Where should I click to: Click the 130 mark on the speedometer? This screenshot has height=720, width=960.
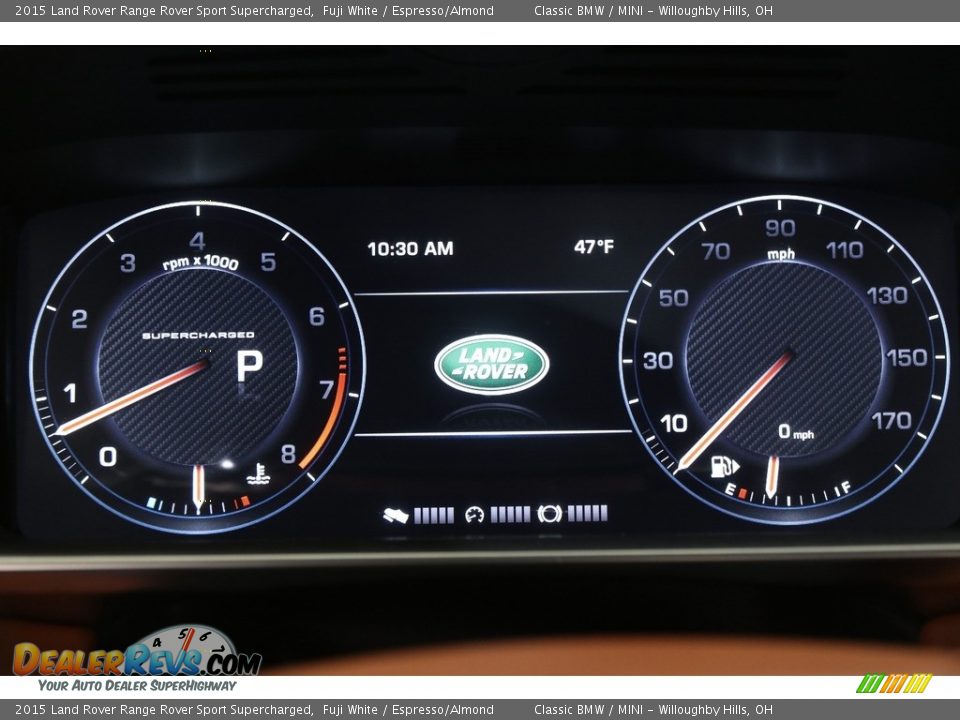coord(887,295)
